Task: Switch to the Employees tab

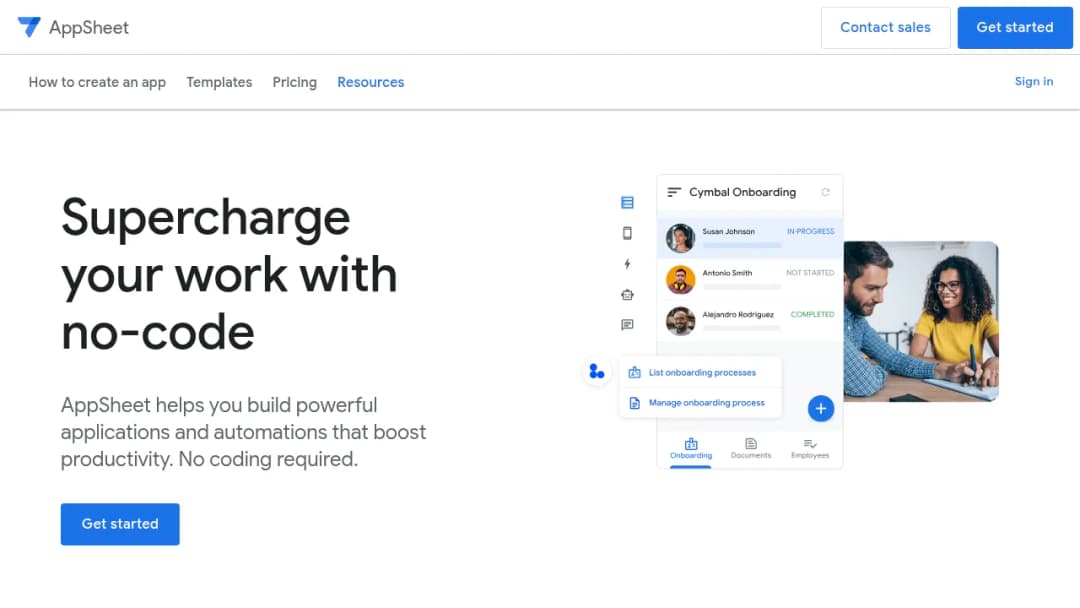Action: point(810,448)
